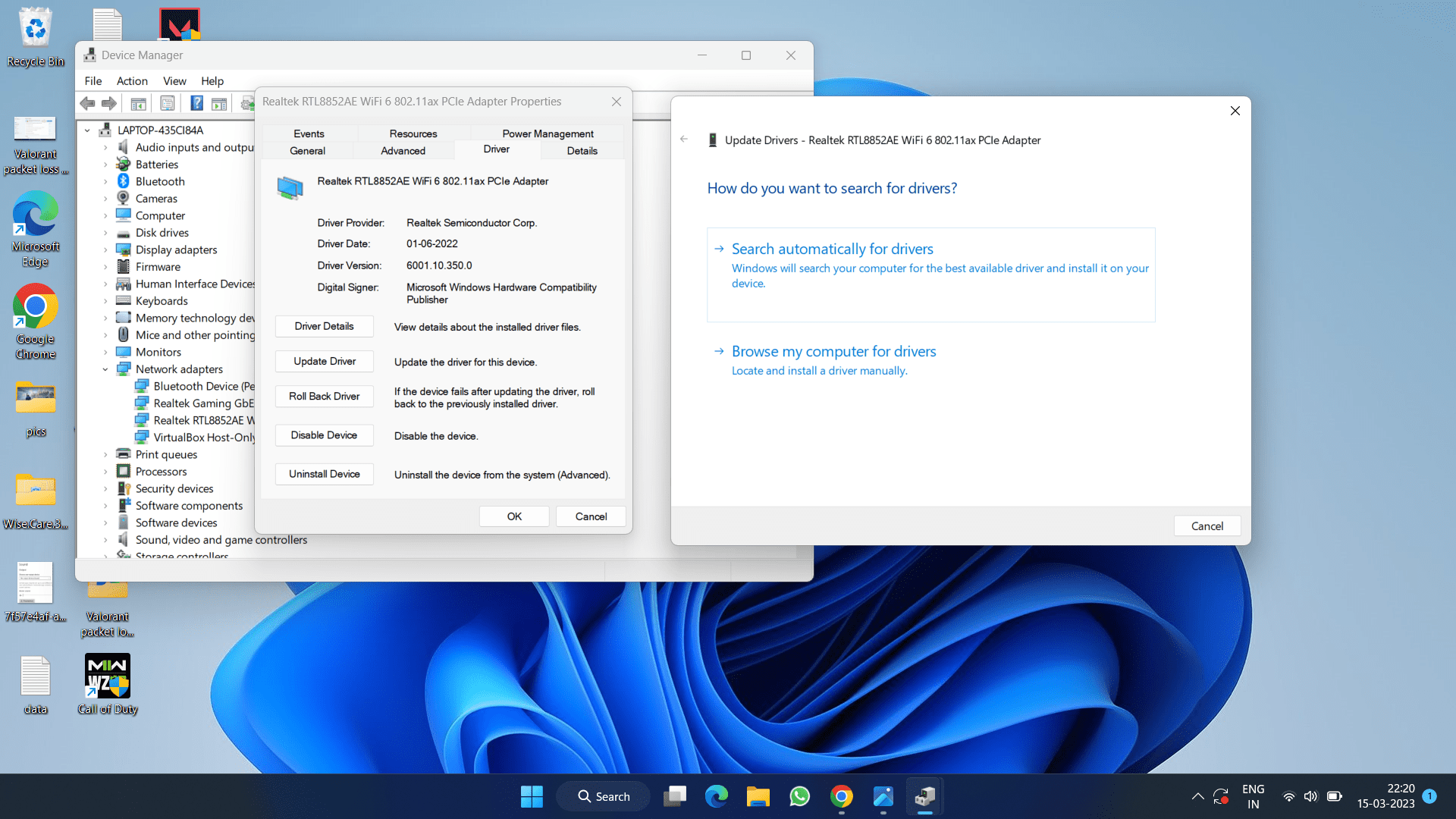Switch to the General tab
The image size is (1456, 819).
point(307,151)
